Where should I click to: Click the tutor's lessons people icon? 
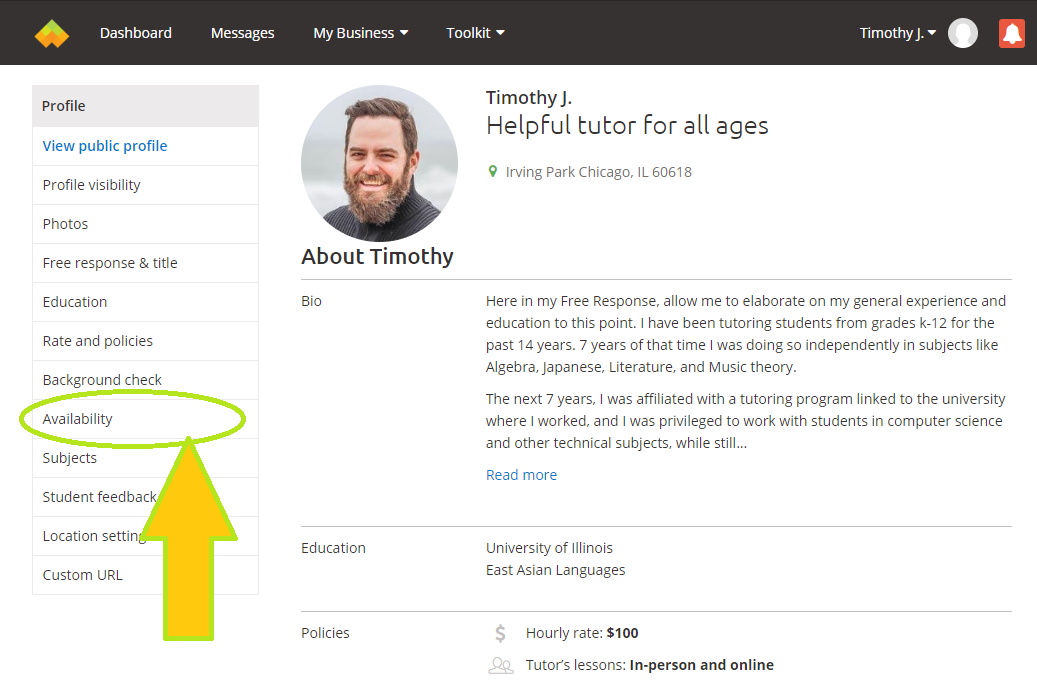[500, 665]
